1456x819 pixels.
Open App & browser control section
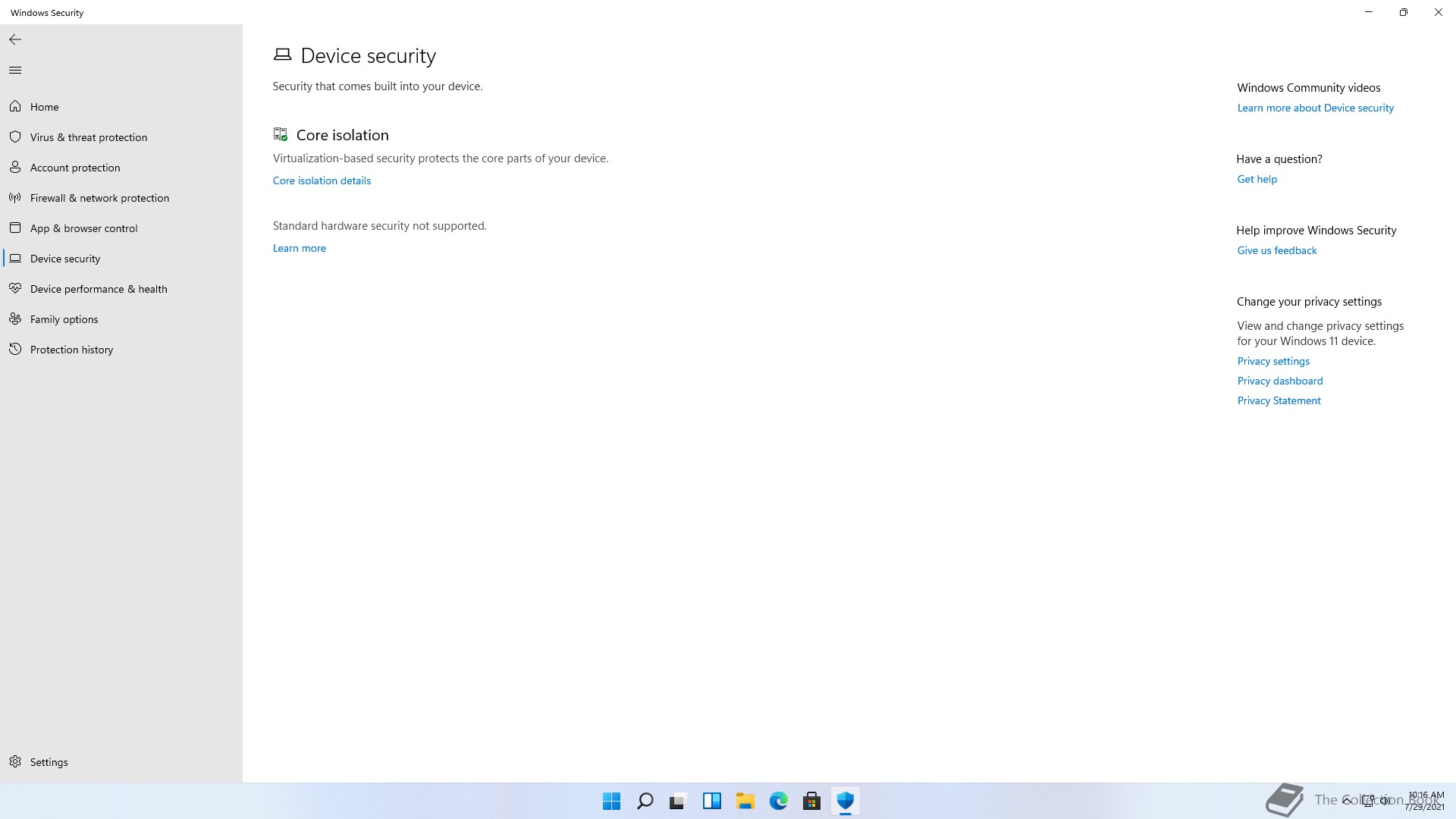83,228
